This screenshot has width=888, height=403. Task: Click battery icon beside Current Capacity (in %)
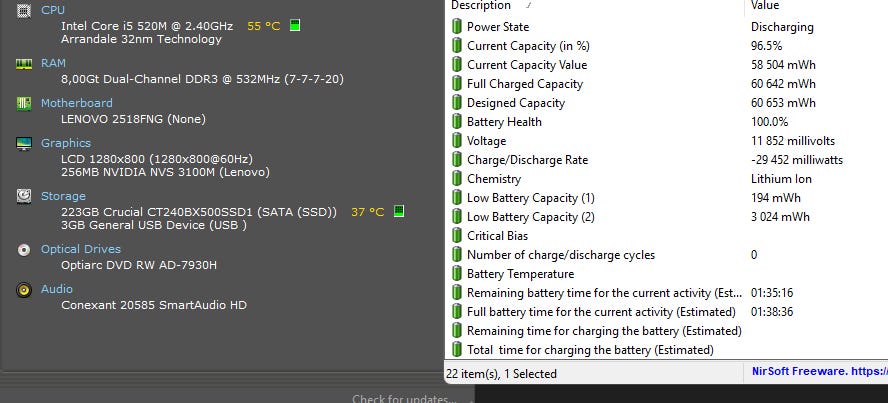456,46
